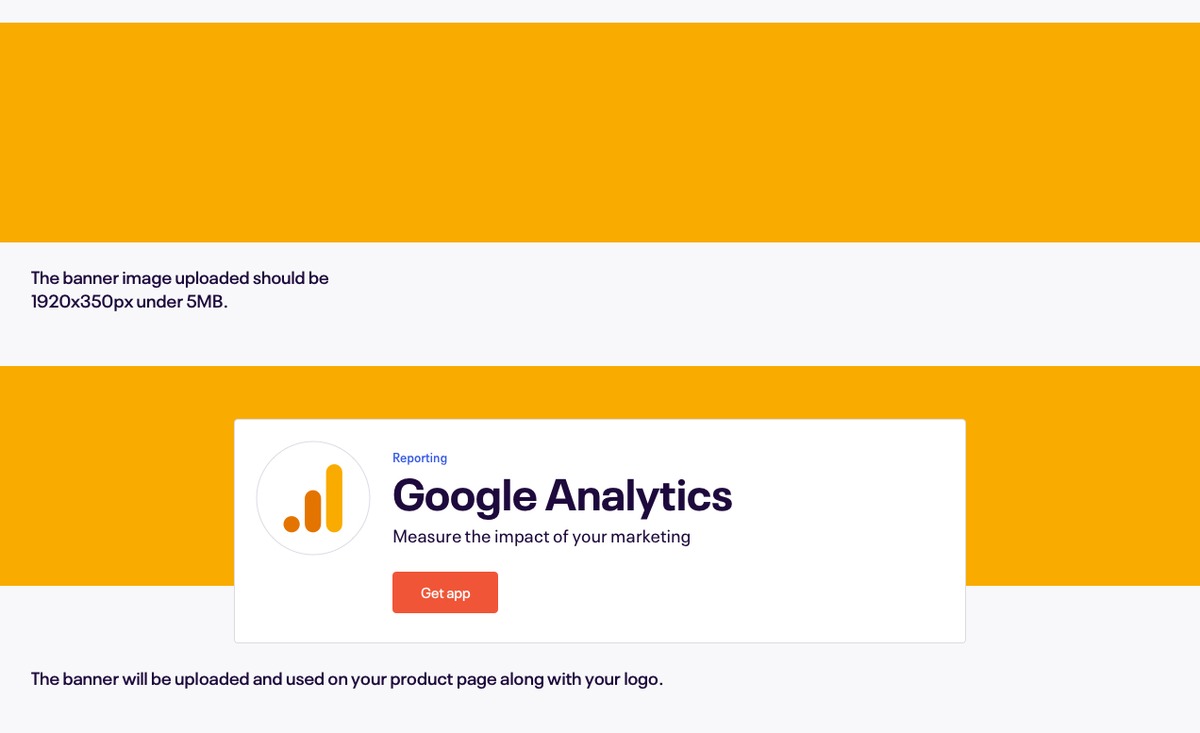Click the Google Analytics logo icon
Viewport: 1200px width, 733px height.
pyautogui.click(x=313, y=498)
